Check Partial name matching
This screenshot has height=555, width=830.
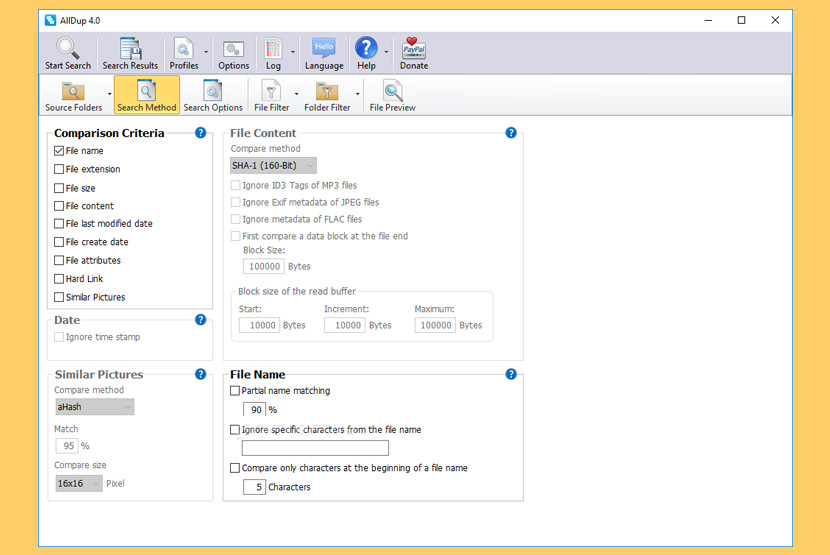point(235,391)
